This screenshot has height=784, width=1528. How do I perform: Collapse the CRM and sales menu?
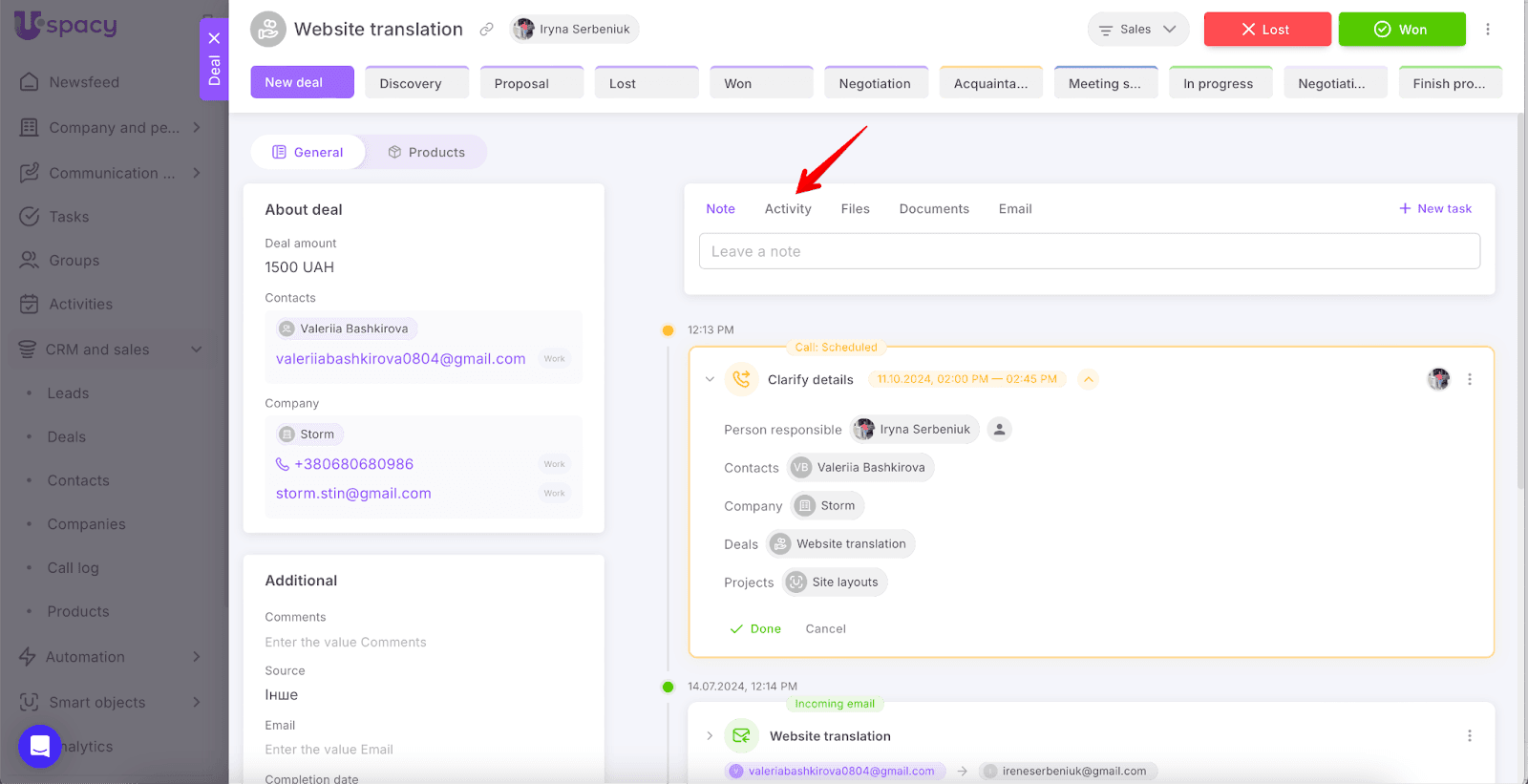click(x=197, y=350)
